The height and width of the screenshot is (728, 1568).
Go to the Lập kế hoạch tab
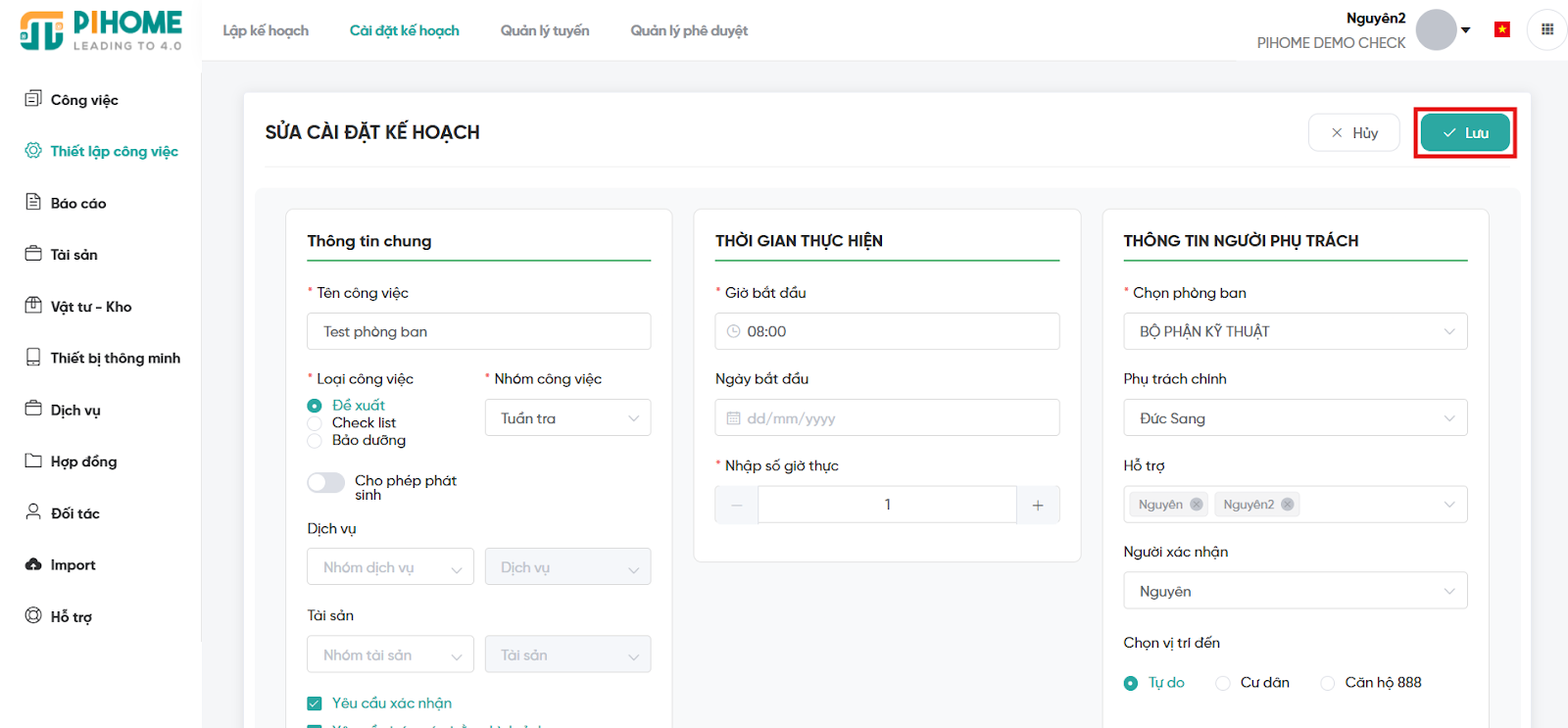click(266, 30)
